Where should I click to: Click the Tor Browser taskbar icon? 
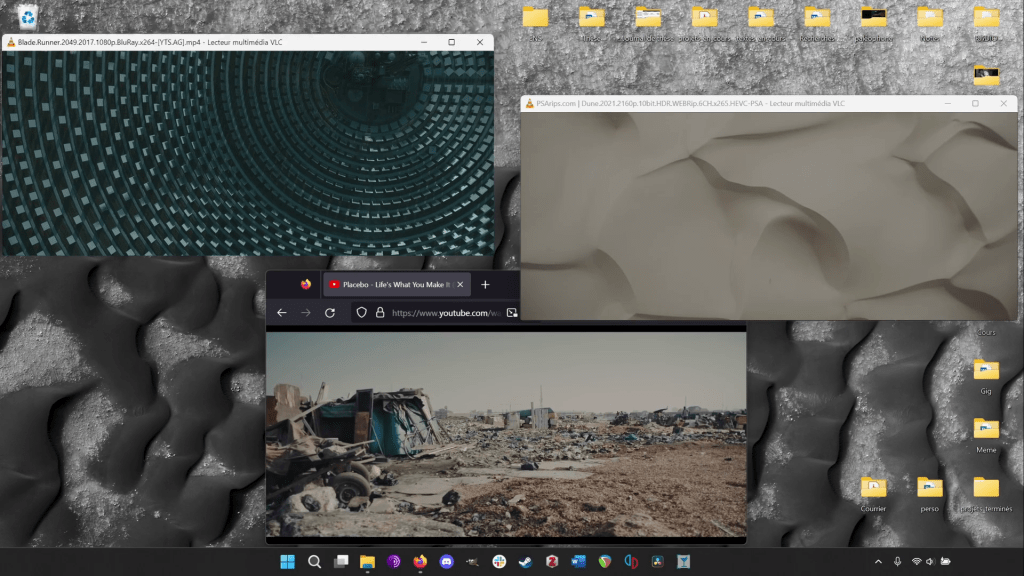point(393,562)
